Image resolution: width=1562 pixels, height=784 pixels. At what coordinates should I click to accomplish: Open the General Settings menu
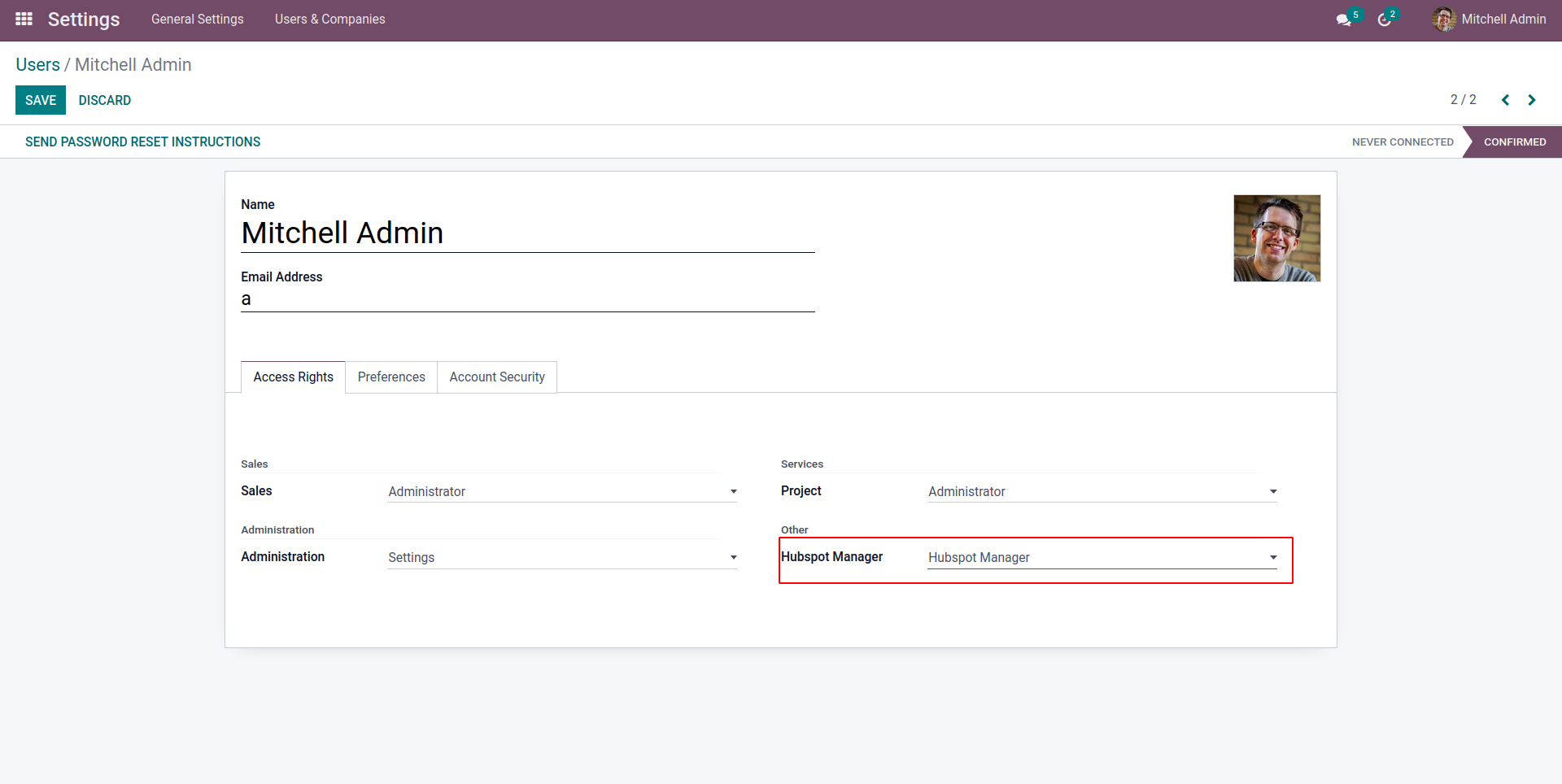click(197, 20)
